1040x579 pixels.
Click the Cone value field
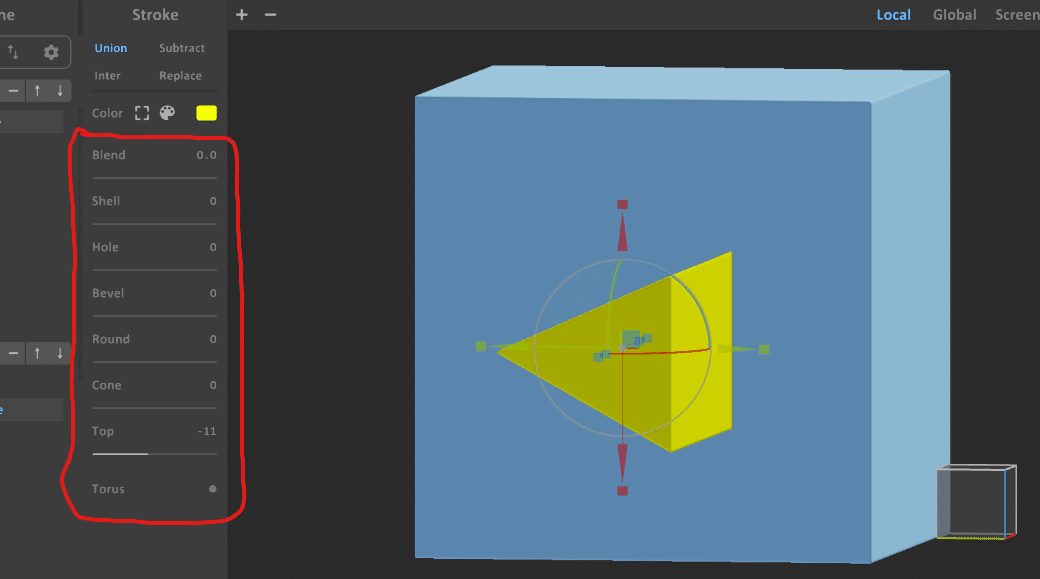213,385
